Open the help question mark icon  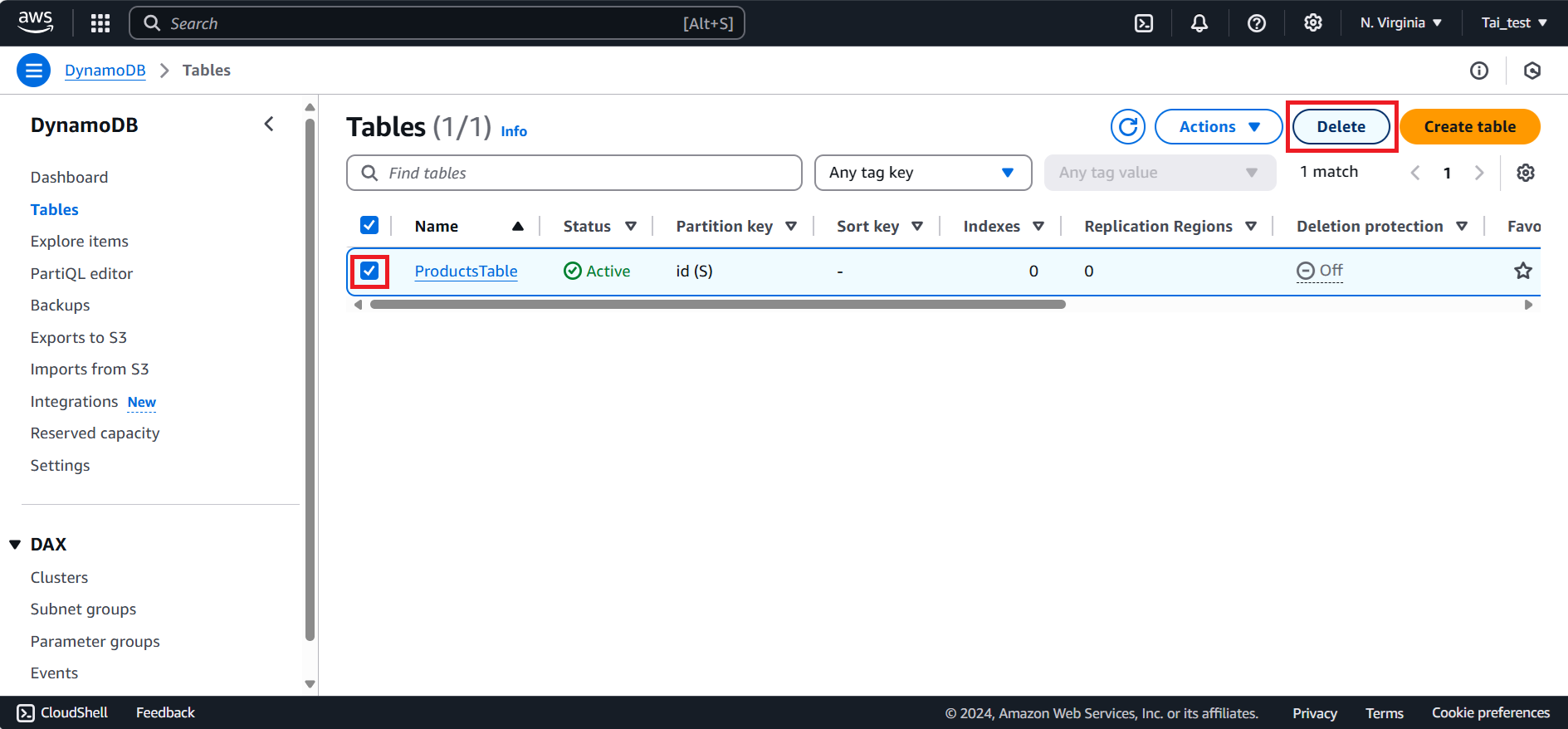(1257, 23)
